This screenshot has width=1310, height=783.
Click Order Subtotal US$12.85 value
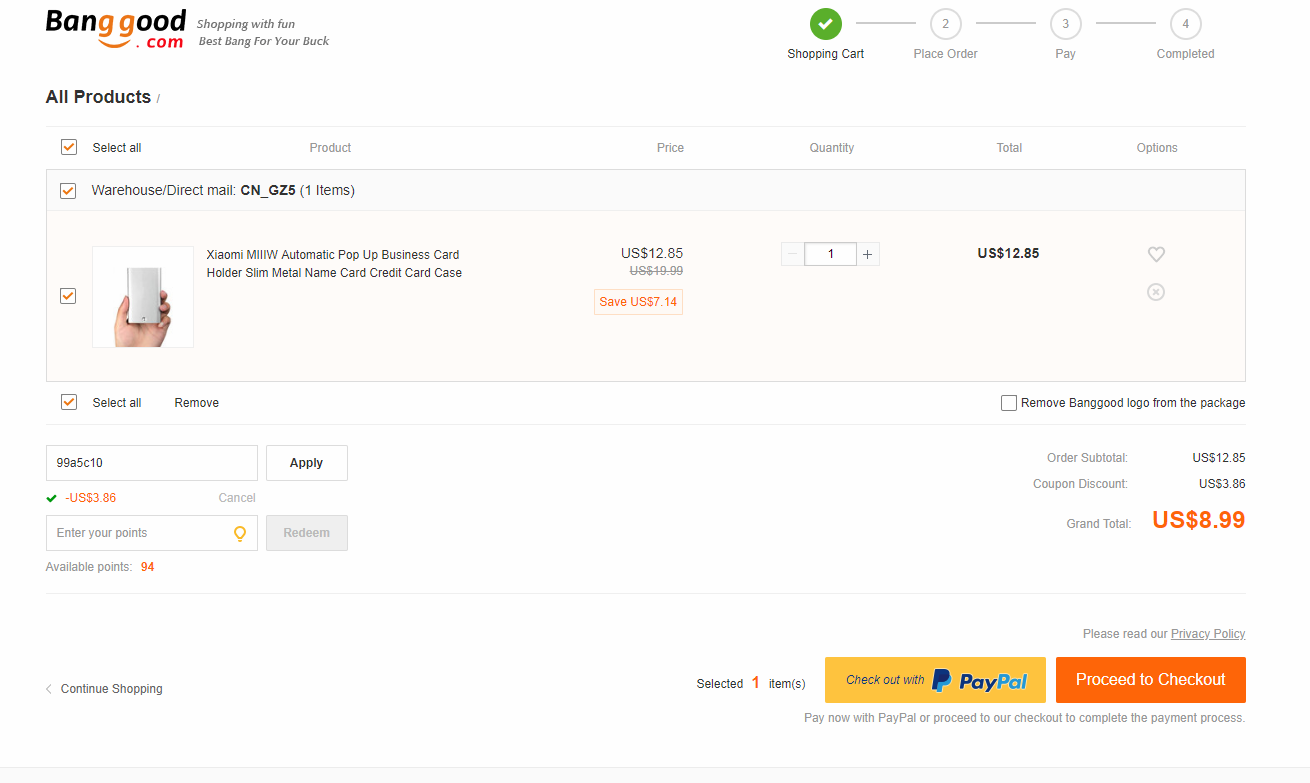coord(1218,458)
